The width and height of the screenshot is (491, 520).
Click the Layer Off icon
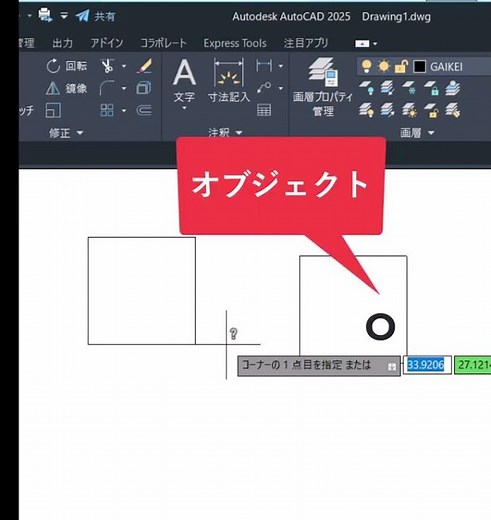coord(366,88)
